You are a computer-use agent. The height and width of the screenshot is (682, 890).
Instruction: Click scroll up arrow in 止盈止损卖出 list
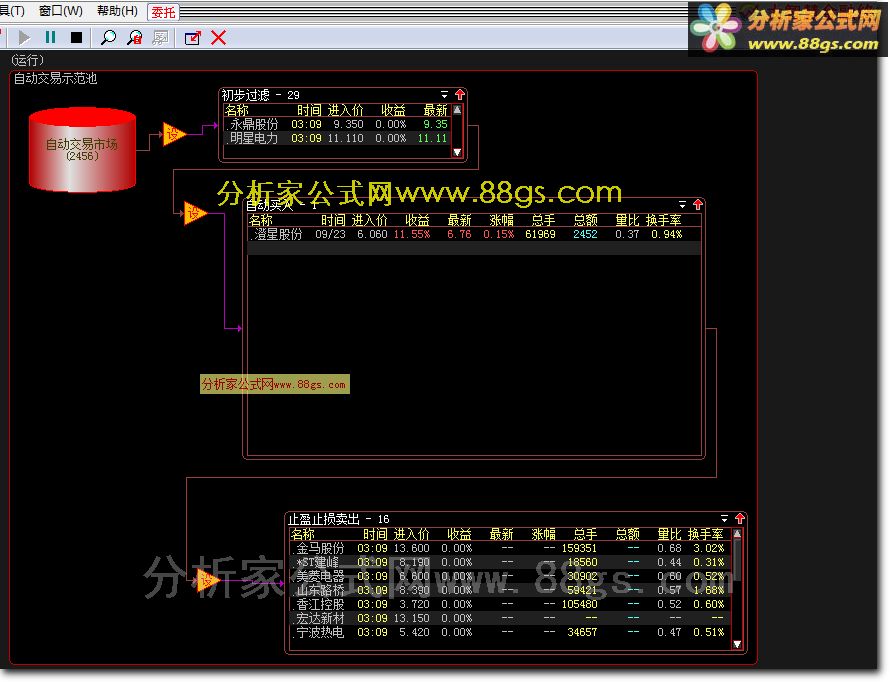(x=737, y=534)
